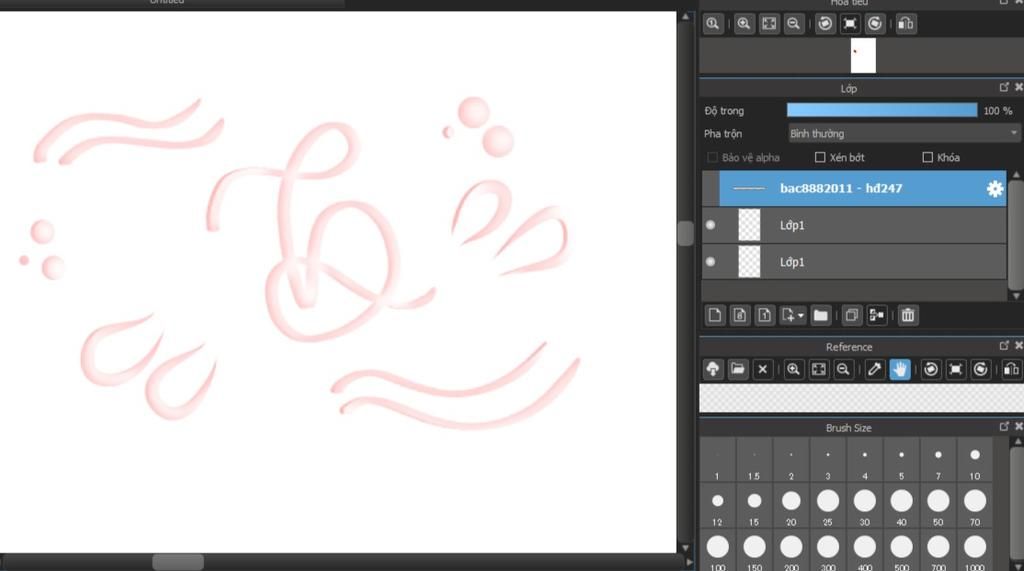Click the canvas scroll up arrow

(x=685, y=16)
